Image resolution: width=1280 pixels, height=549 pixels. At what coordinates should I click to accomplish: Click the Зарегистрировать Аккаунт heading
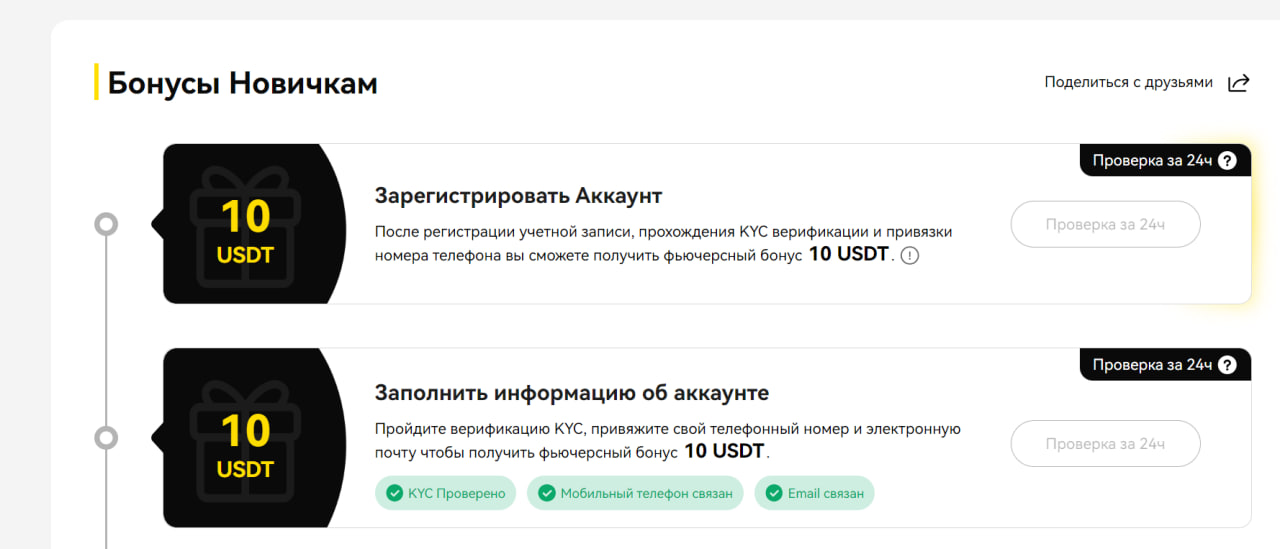pyautogui.click(x=518, y=195)
